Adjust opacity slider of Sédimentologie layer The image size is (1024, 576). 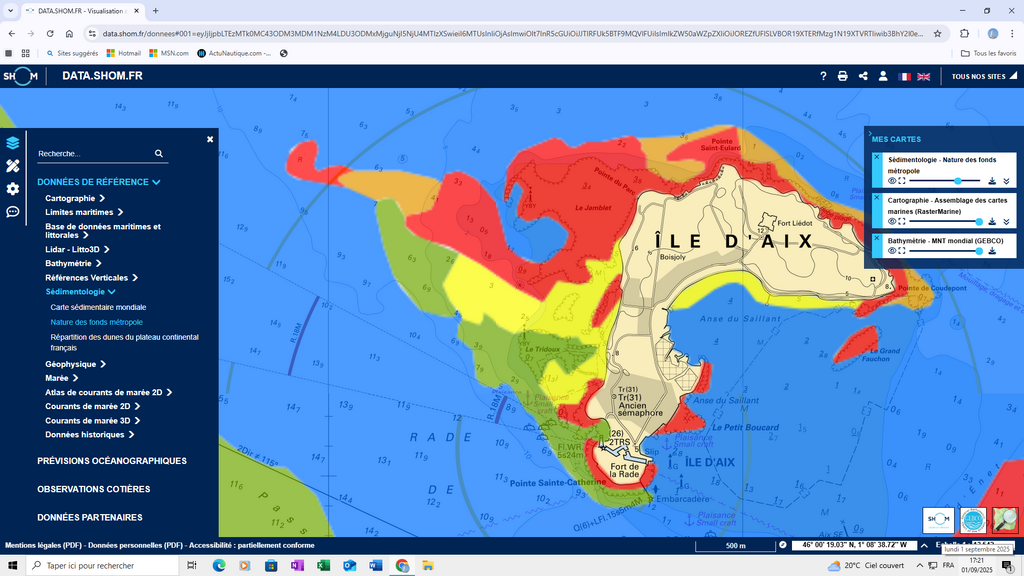pyautogui.click(x=945, y=181)
